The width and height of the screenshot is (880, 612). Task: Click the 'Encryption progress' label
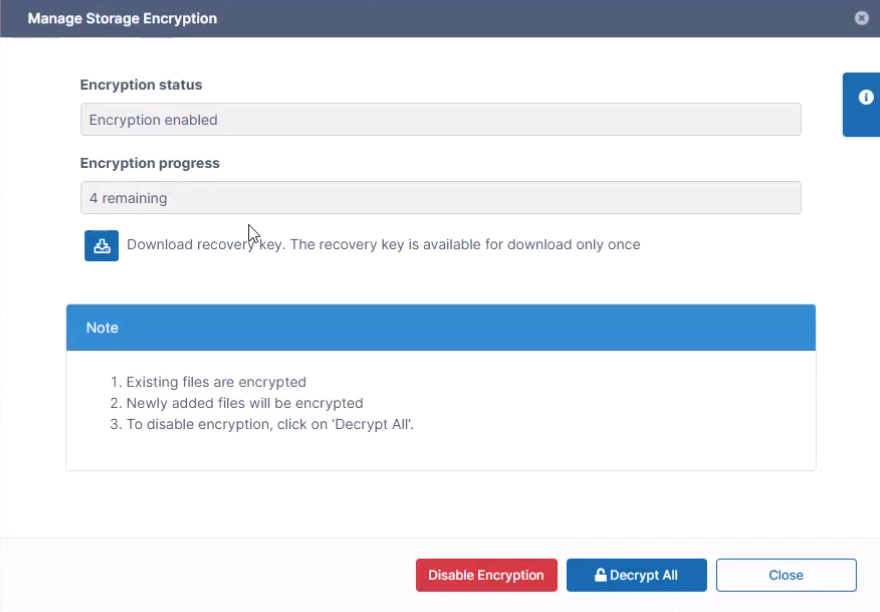click(150, 163)
